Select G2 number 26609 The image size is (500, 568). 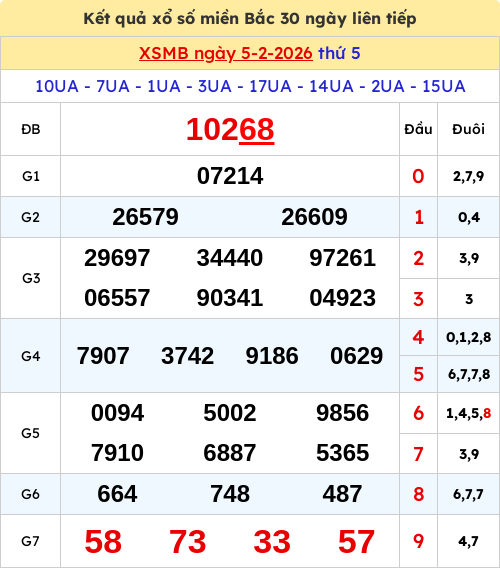(314, 217)
